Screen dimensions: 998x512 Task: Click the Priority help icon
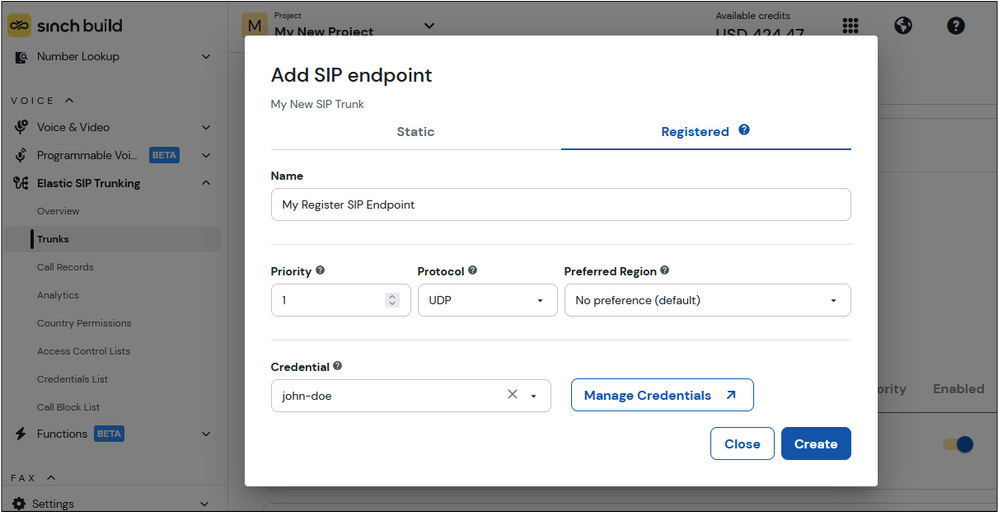click(320, 270)
